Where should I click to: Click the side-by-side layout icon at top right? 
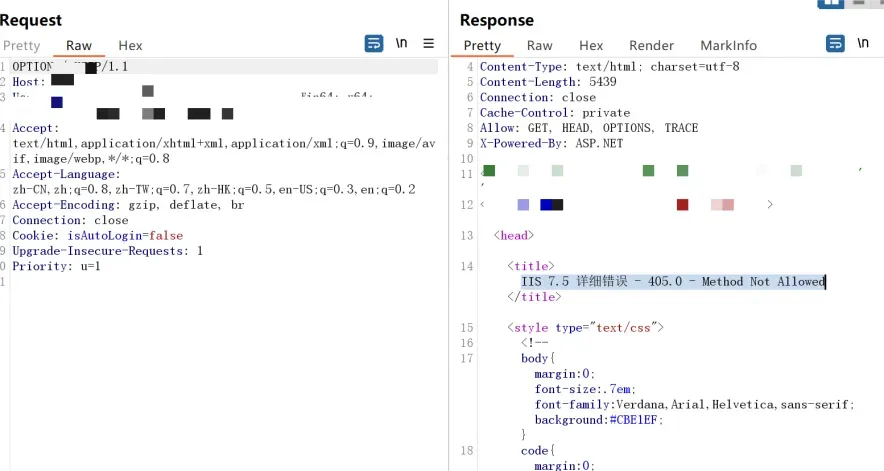(x=830, y=3)
